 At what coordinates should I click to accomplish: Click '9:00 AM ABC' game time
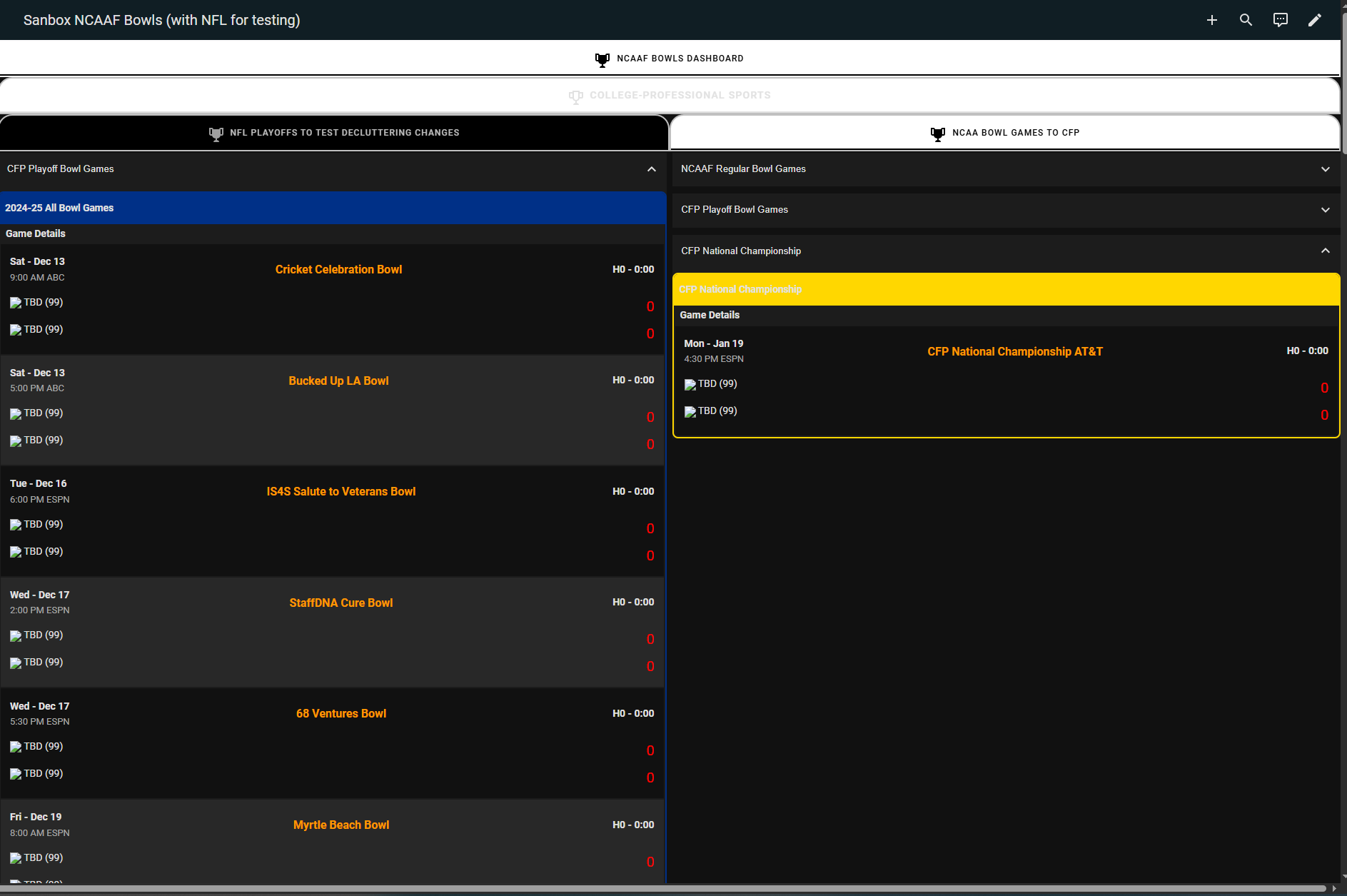37,278
